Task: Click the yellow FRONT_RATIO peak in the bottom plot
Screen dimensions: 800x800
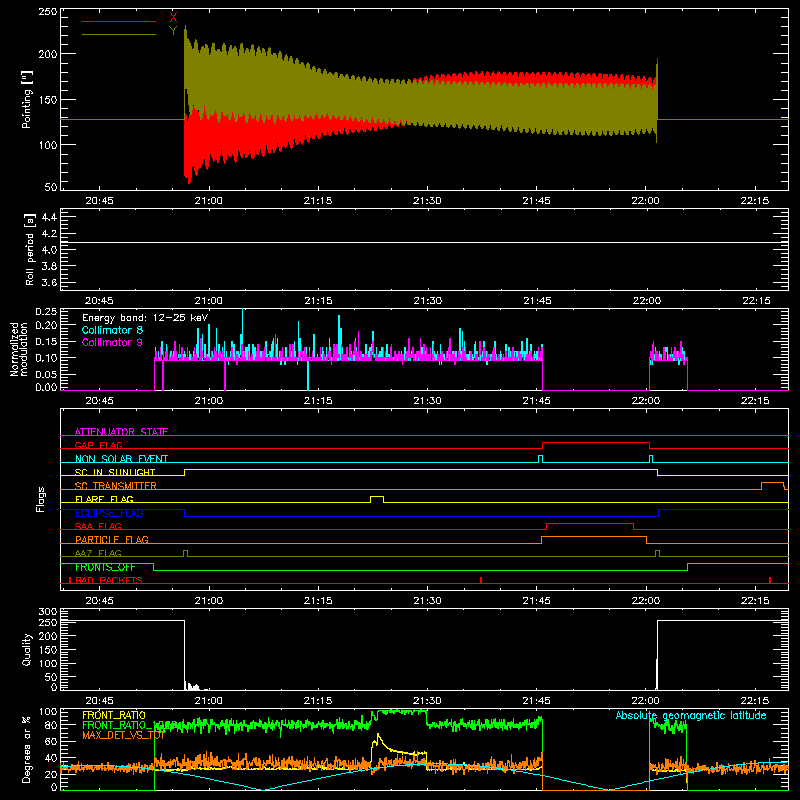Action: pos(378,736)
